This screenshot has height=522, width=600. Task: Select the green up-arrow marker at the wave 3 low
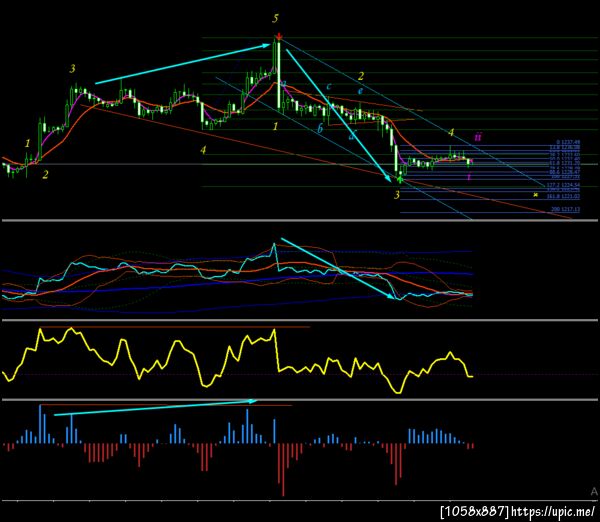pos(400,179)
